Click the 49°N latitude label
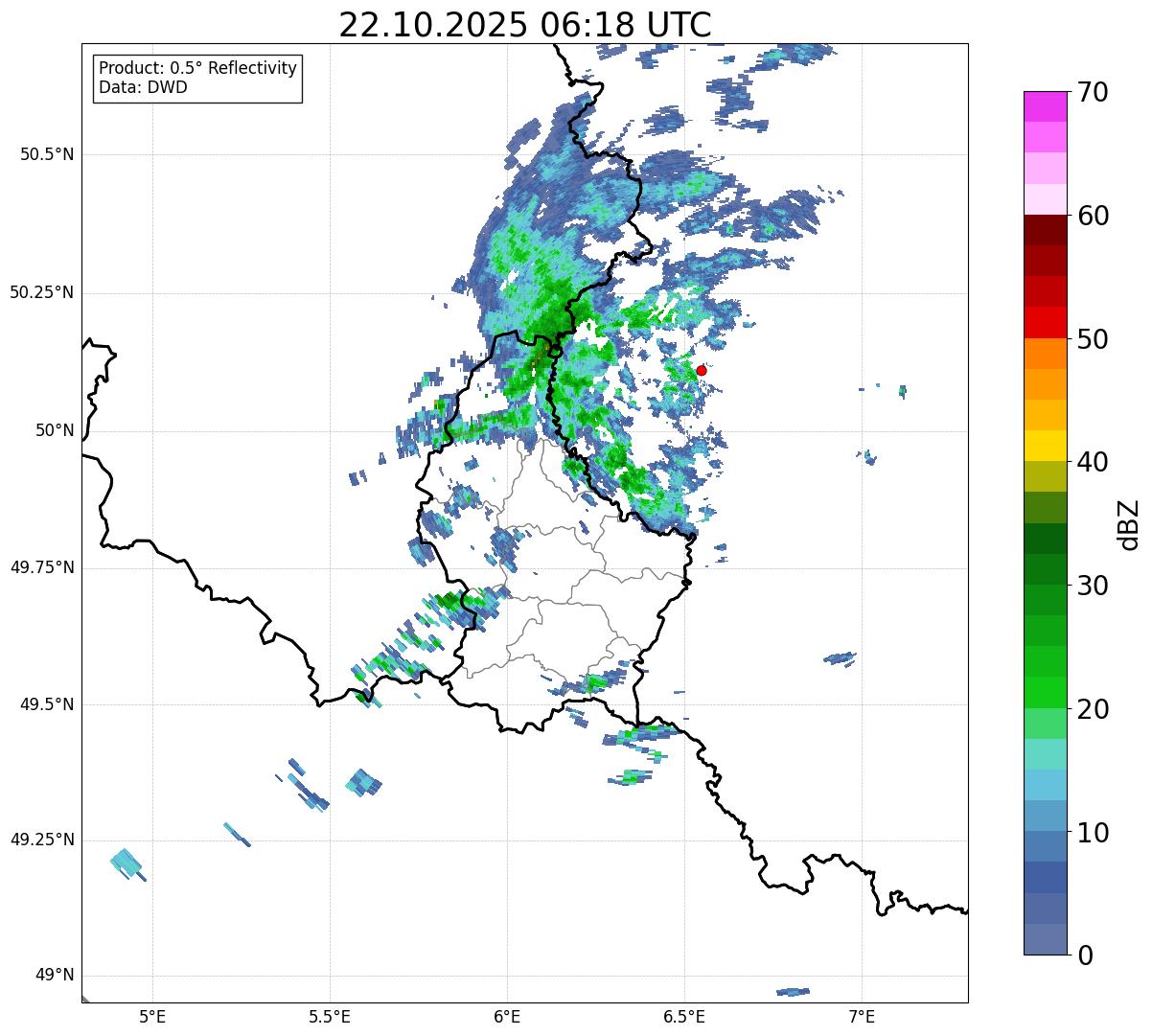Image resolution: width=1152 pixels, height=1036 pixels. click(55, 976)
